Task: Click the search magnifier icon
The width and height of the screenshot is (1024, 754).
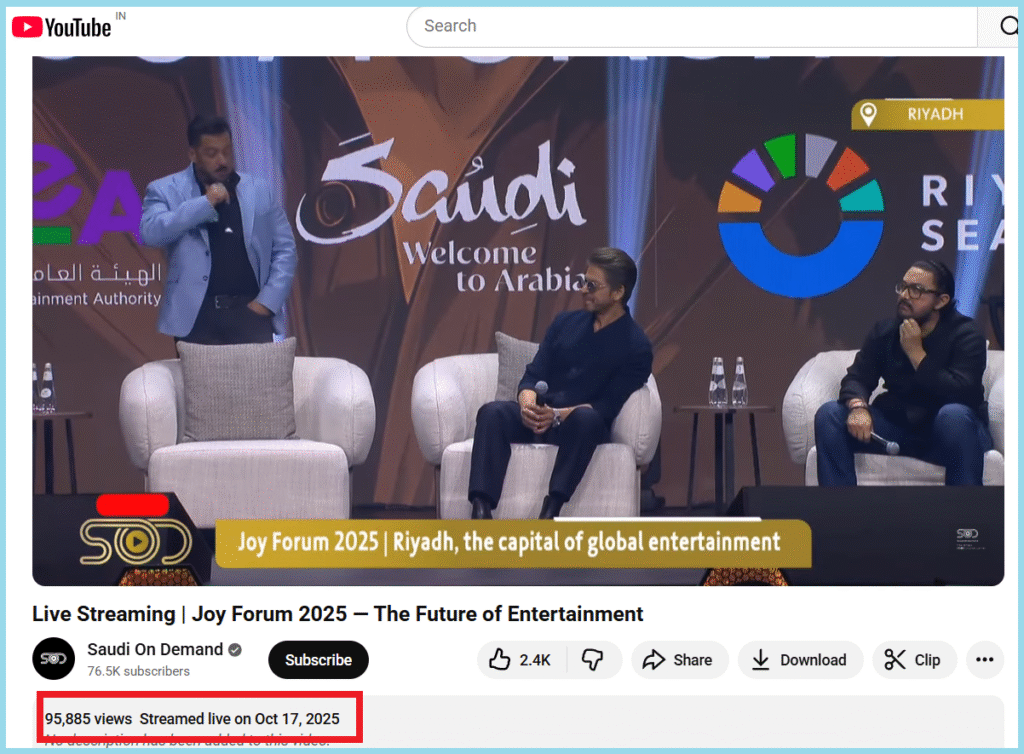Action: [x=1008, y=27]
